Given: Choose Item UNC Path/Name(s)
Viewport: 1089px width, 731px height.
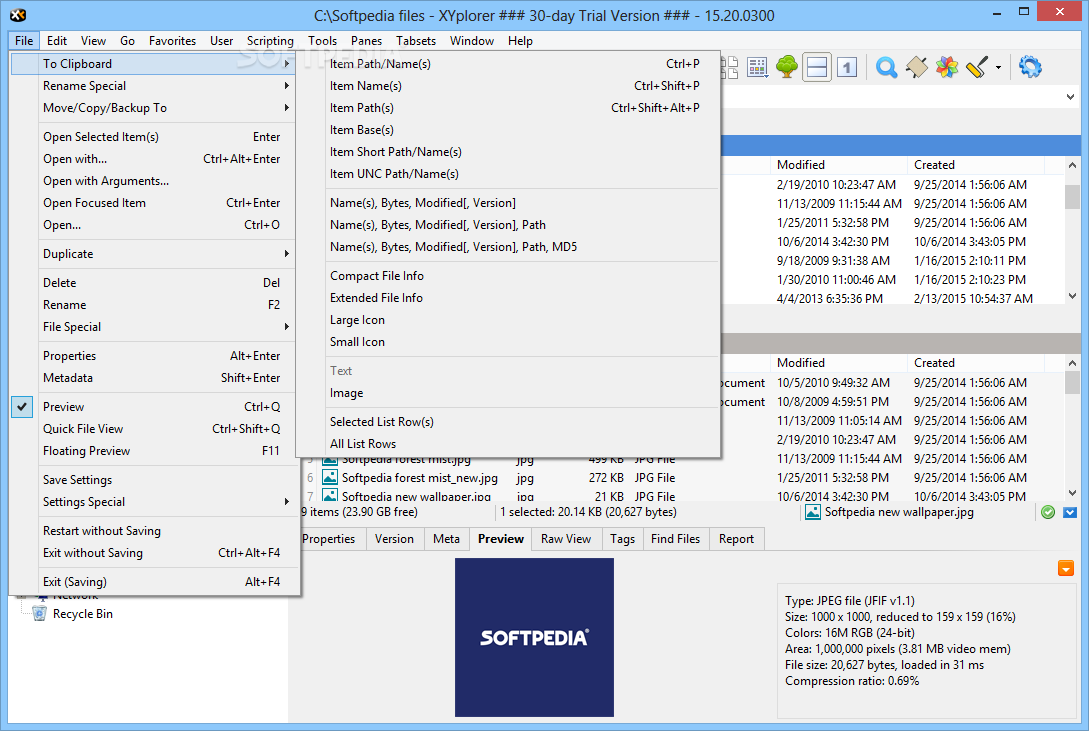Looking at the screenshot, I should tap(508, 174).
